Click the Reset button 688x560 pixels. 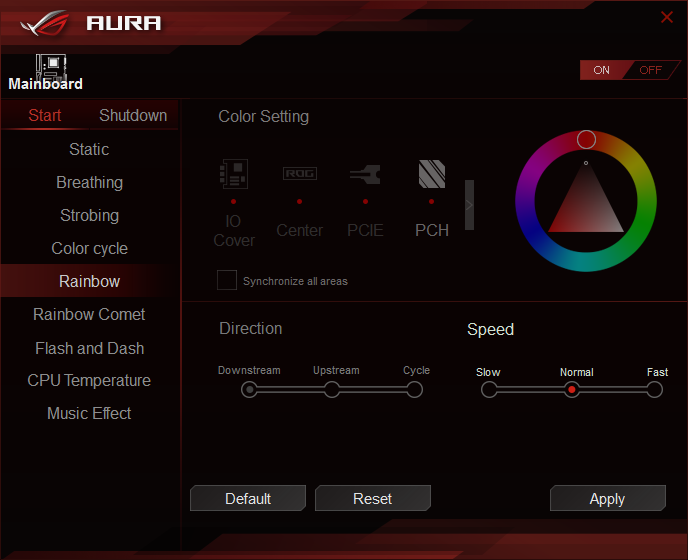pos(373,498)
